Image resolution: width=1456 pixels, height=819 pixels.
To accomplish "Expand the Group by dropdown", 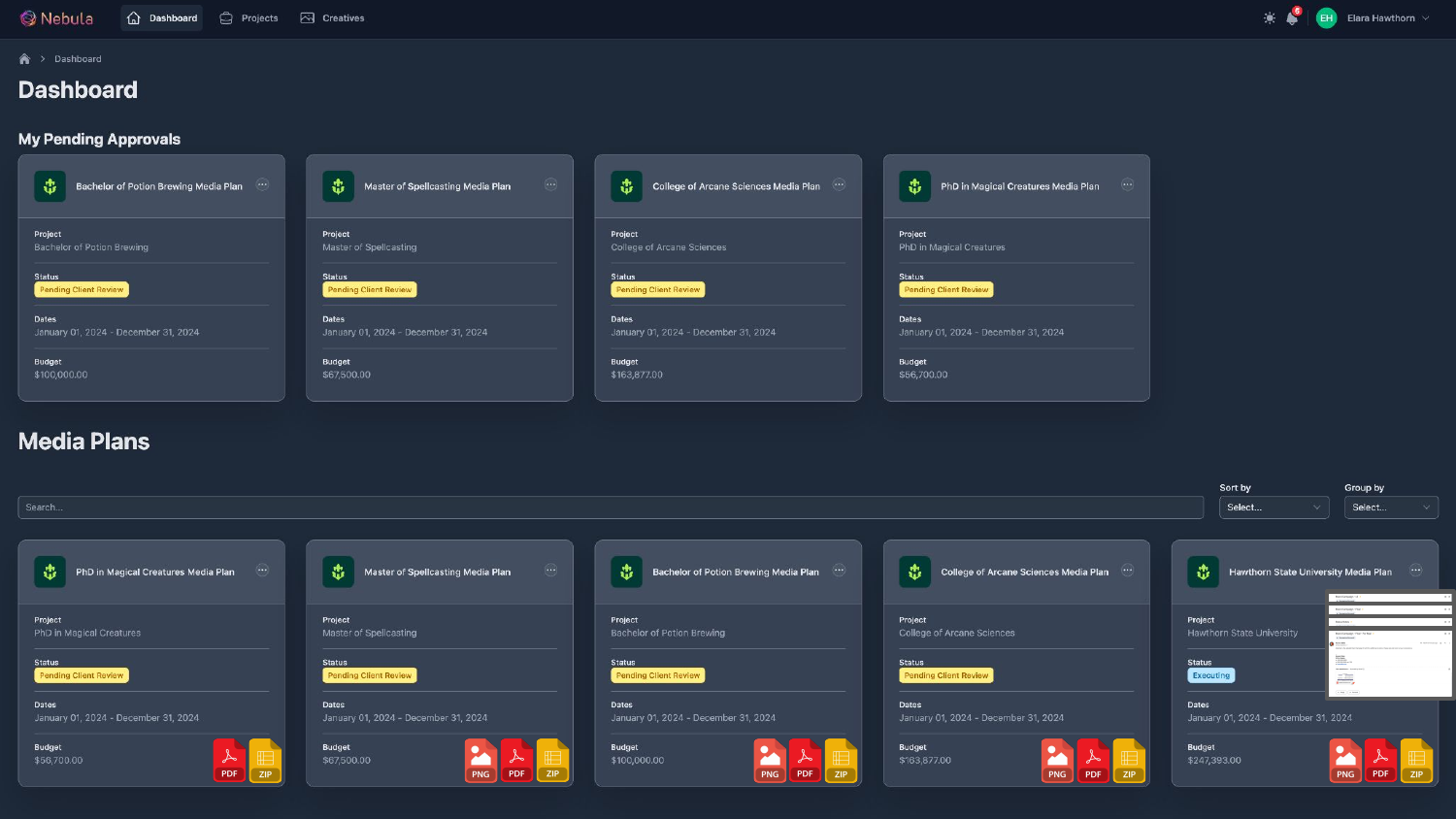I will (x=1390, y=508).
